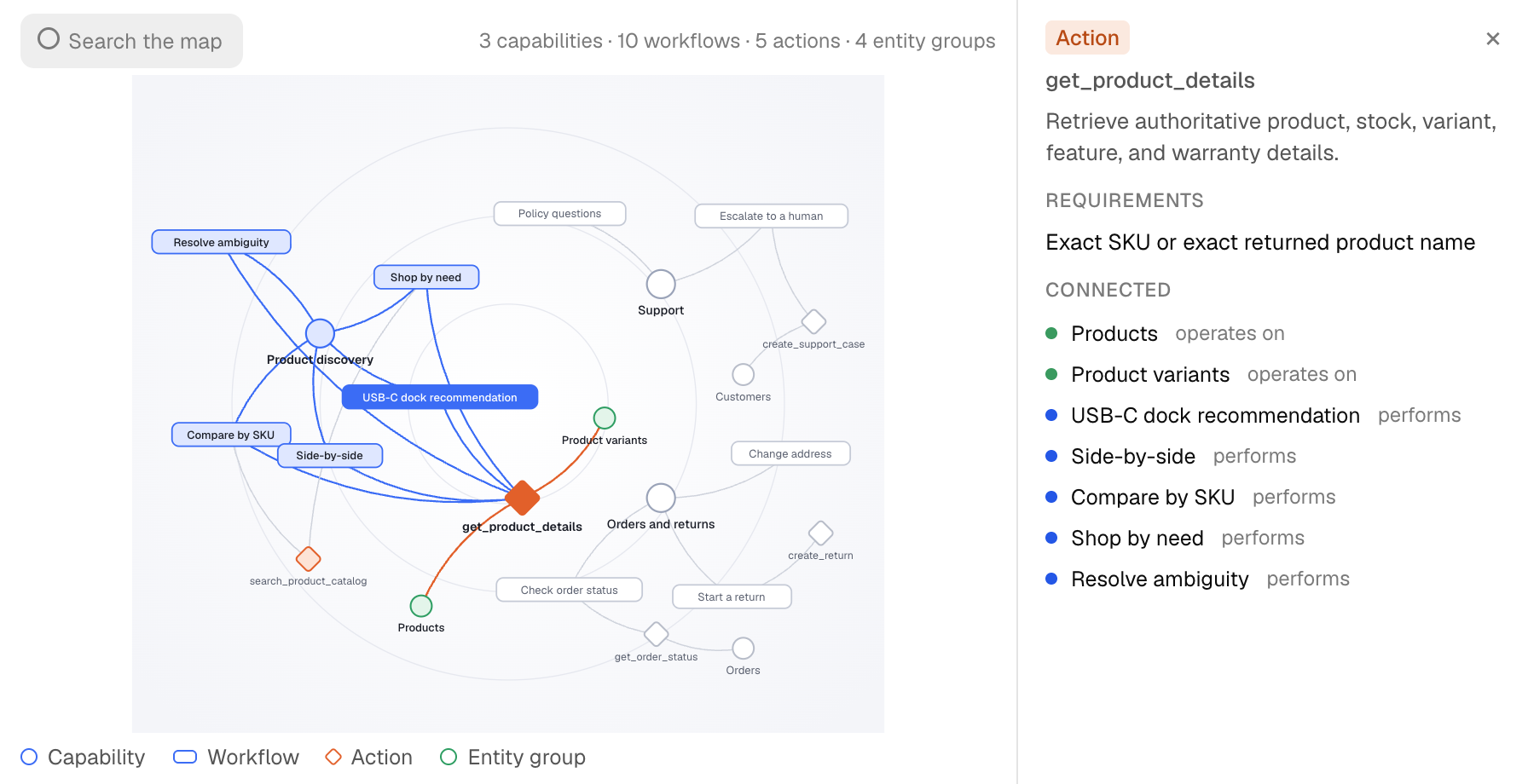Select the create_return action diamond
The height and width of the screenshot is (784, 1528).
820,533
